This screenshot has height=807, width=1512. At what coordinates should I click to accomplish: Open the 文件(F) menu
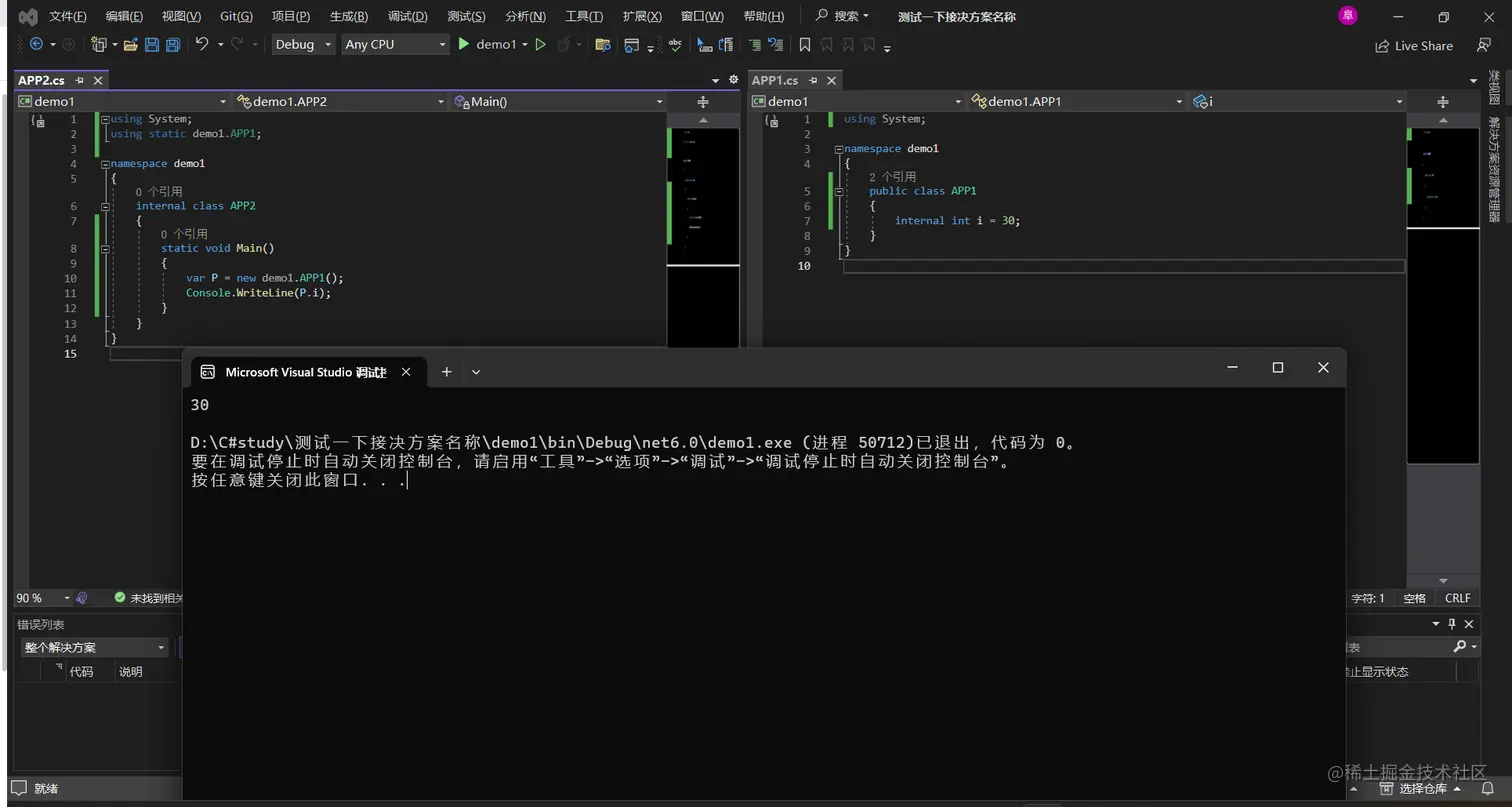(67, 16)
